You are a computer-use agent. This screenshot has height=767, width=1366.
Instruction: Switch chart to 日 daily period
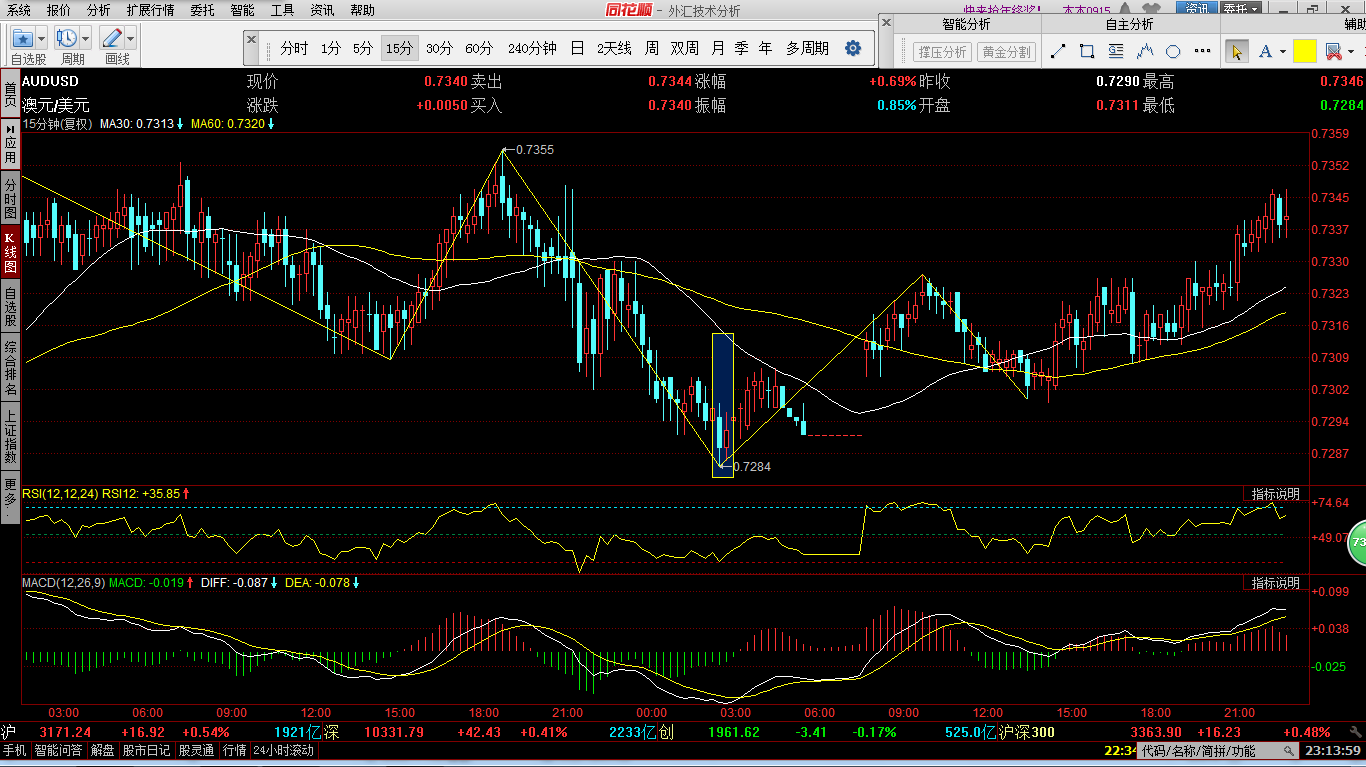577,48
